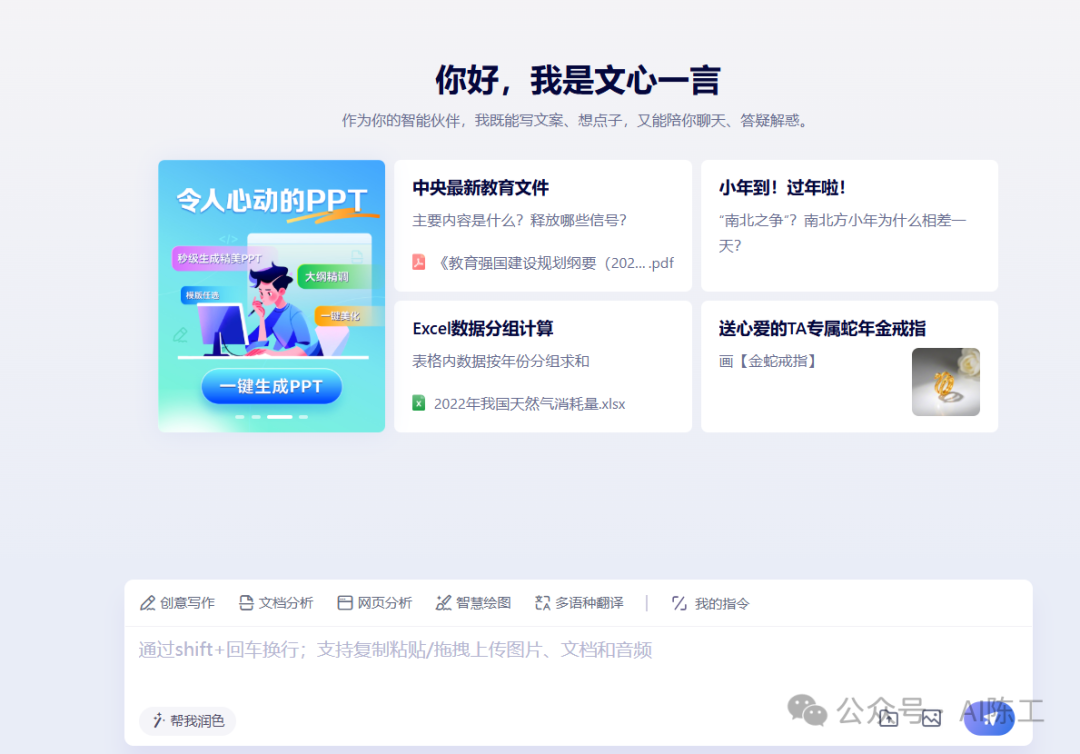Focus the chat message input field
Viewport: 1080px width, 754px height.
(x=579, y=664)
